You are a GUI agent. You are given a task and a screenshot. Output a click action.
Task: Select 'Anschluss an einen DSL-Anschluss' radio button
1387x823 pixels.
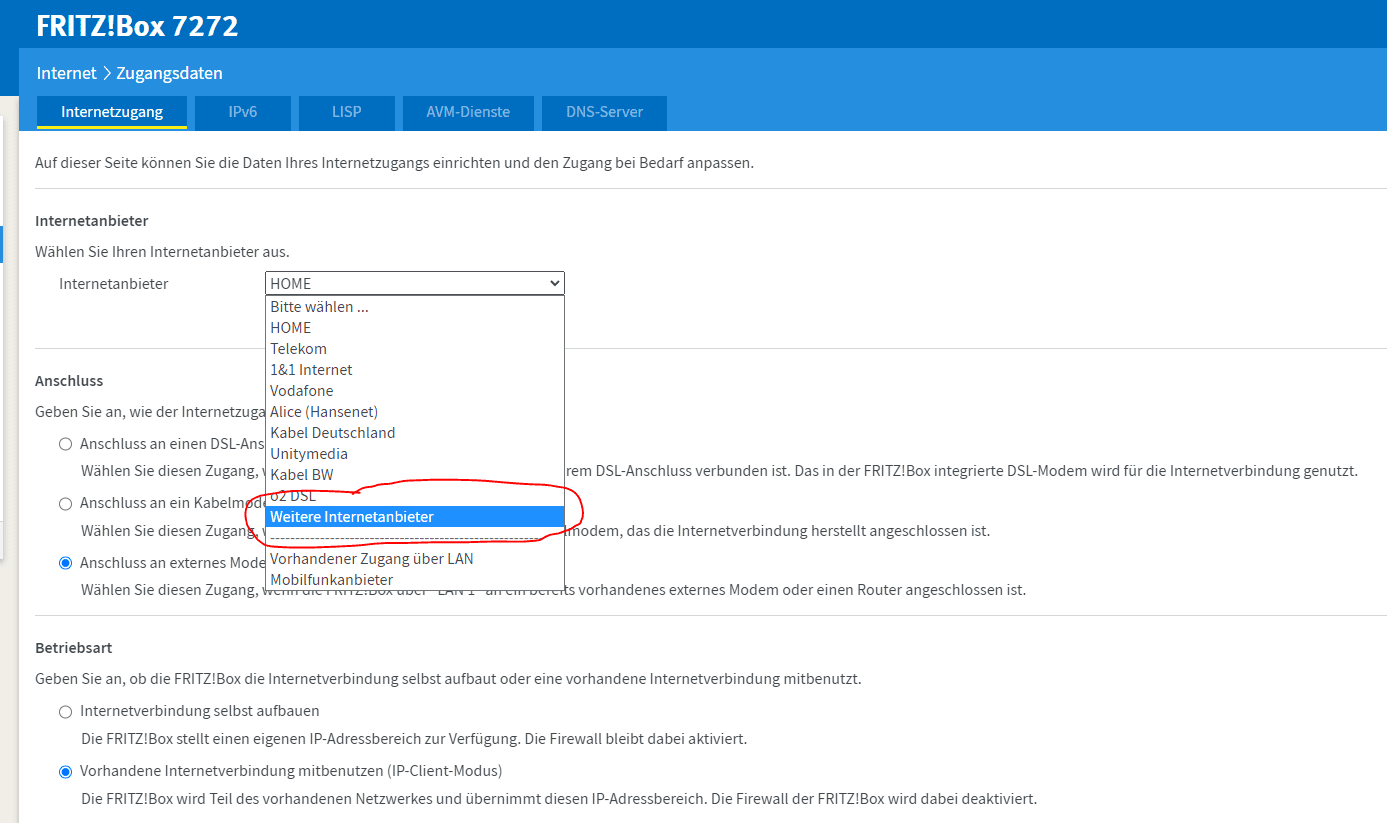66,444
